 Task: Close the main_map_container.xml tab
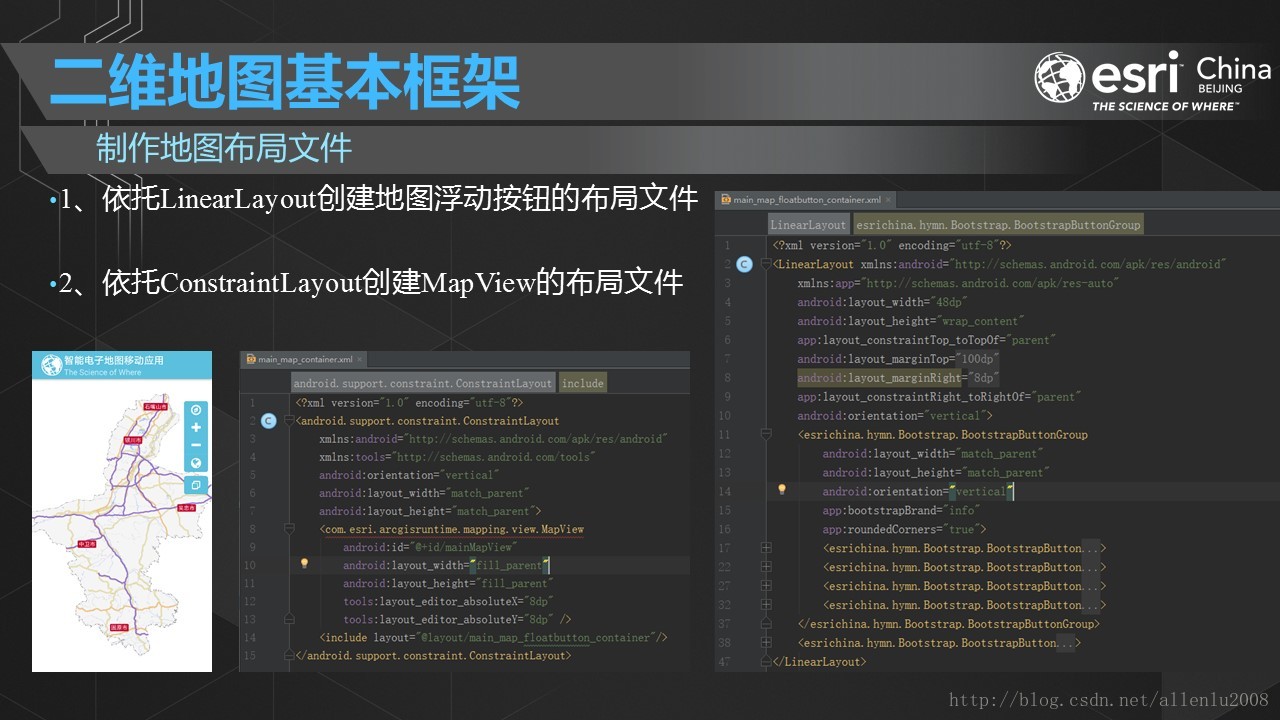[x=361, y=360]
